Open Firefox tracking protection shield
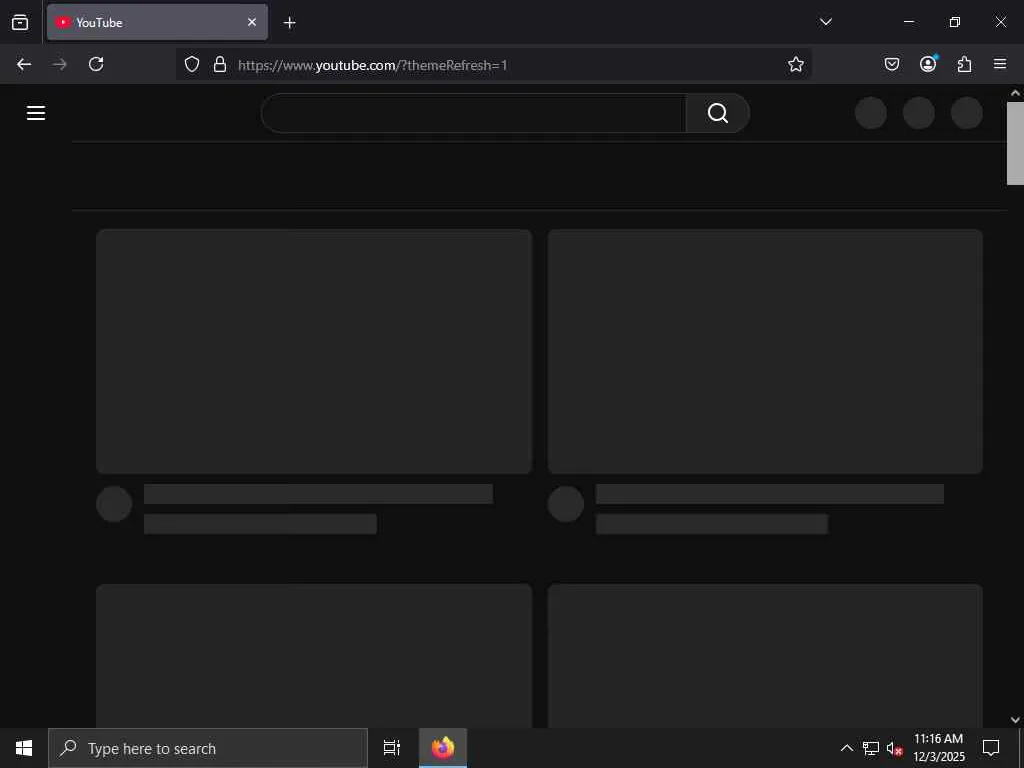The width and height of the screenshot is (1024, 768). 191,64
